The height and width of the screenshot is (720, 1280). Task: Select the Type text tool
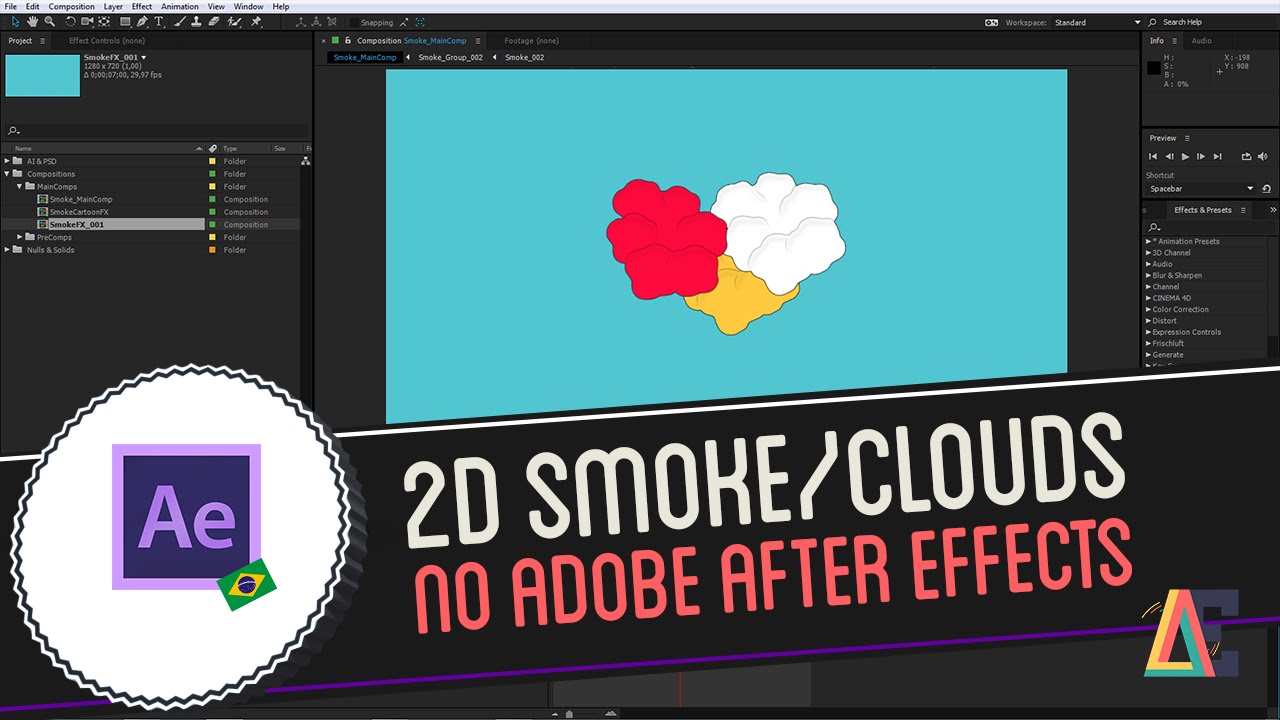158,22
